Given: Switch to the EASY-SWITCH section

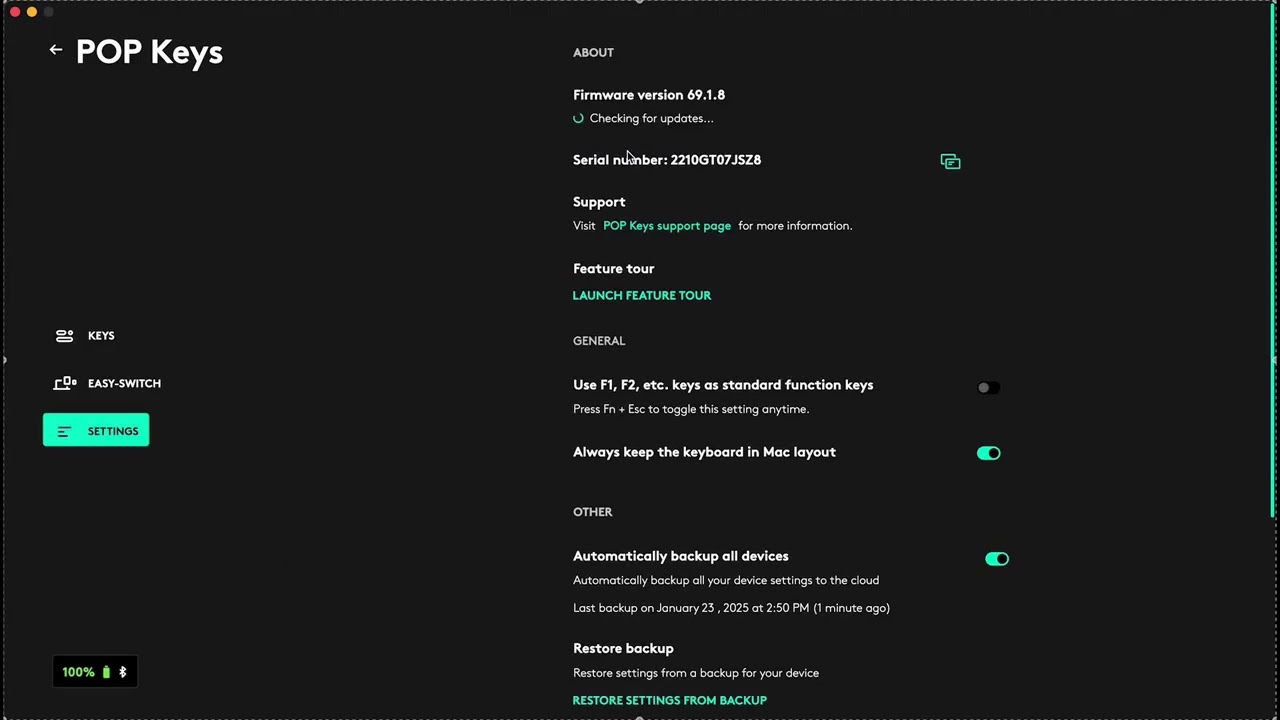Looking at the screenshot, I should pos(124,383).
